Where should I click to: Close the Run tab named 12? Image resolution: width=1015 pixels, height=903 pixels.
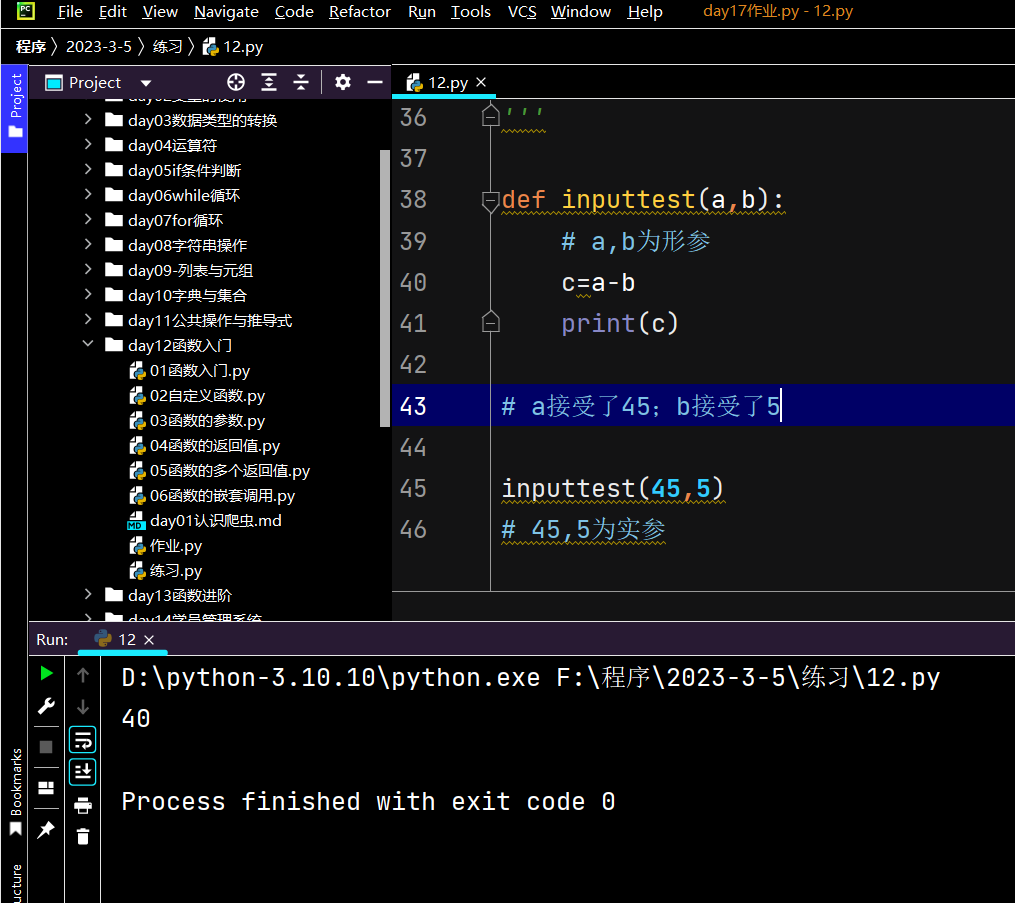149,640
